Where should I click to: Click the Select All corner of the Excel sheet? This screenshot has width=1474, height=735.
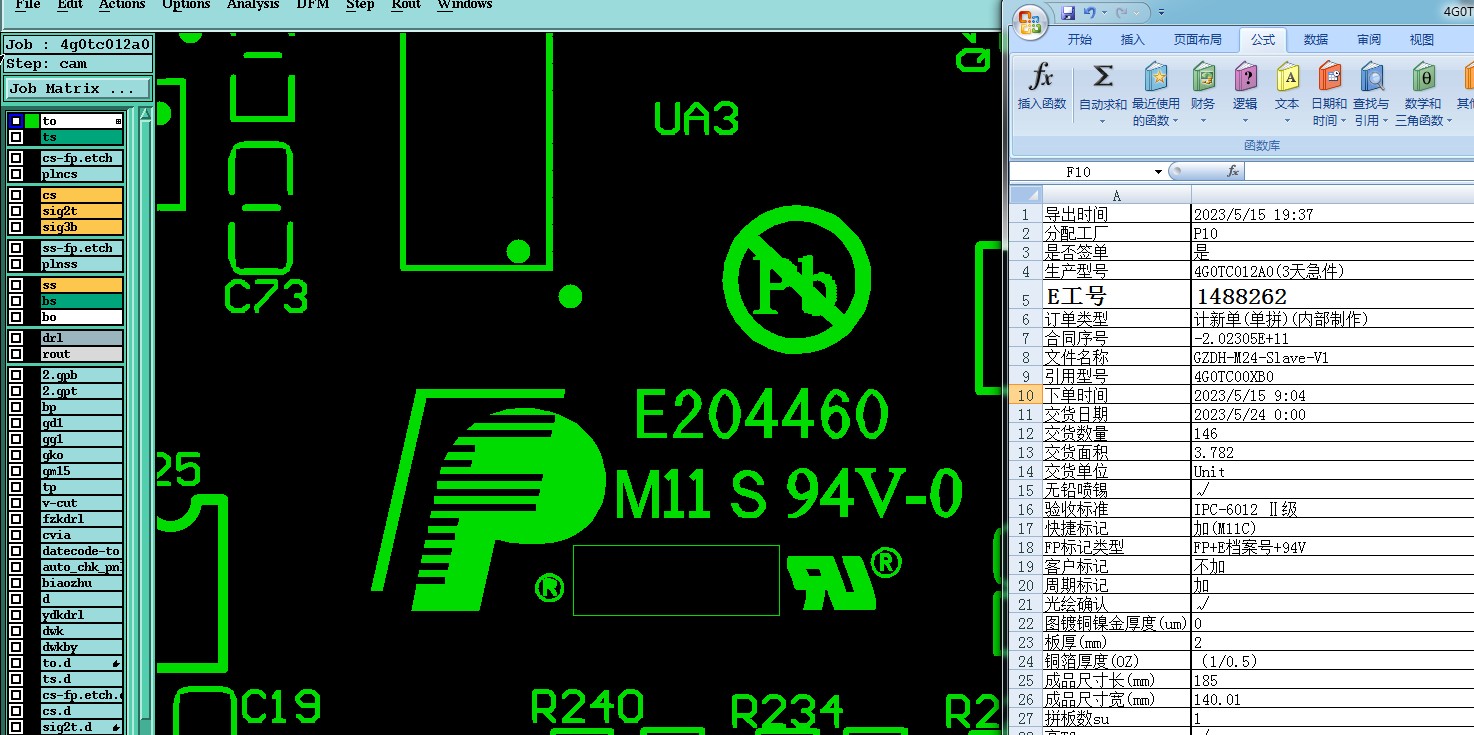[1025, 195]
